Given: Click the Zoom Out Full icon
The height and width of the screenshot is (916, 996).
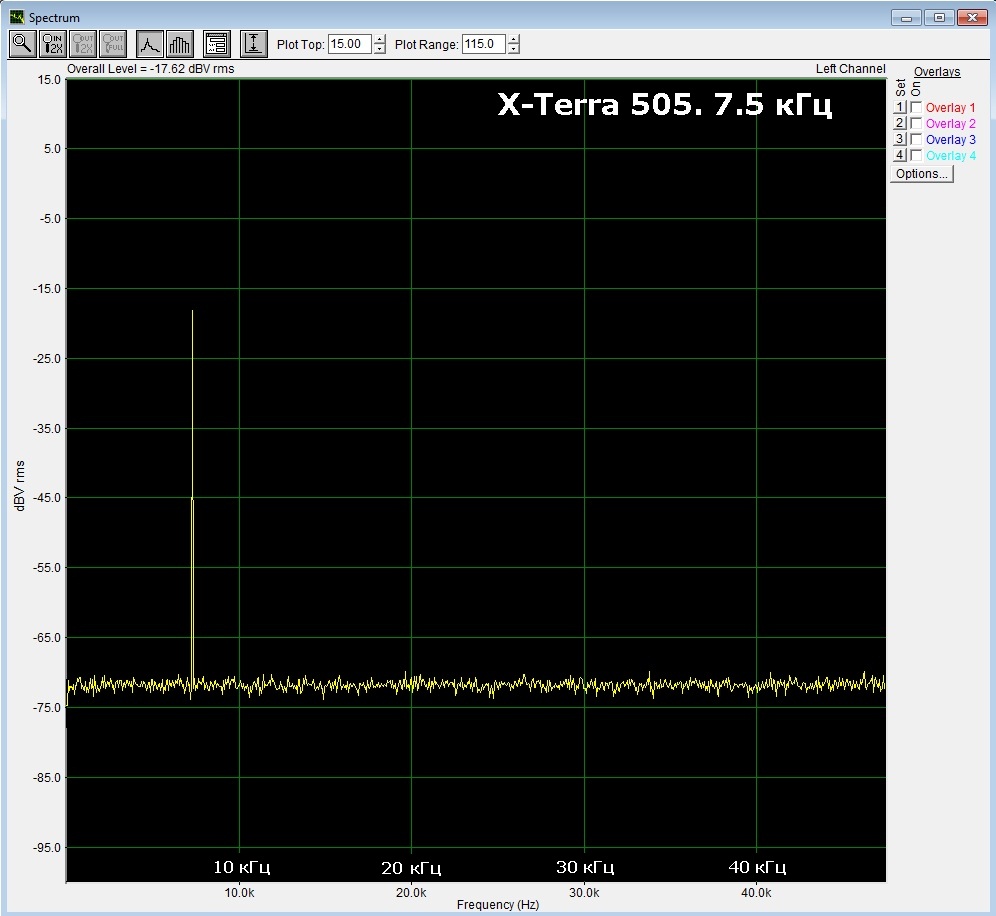Looking at the screenshot, I should pyautogui.click(x=112, y=43).
